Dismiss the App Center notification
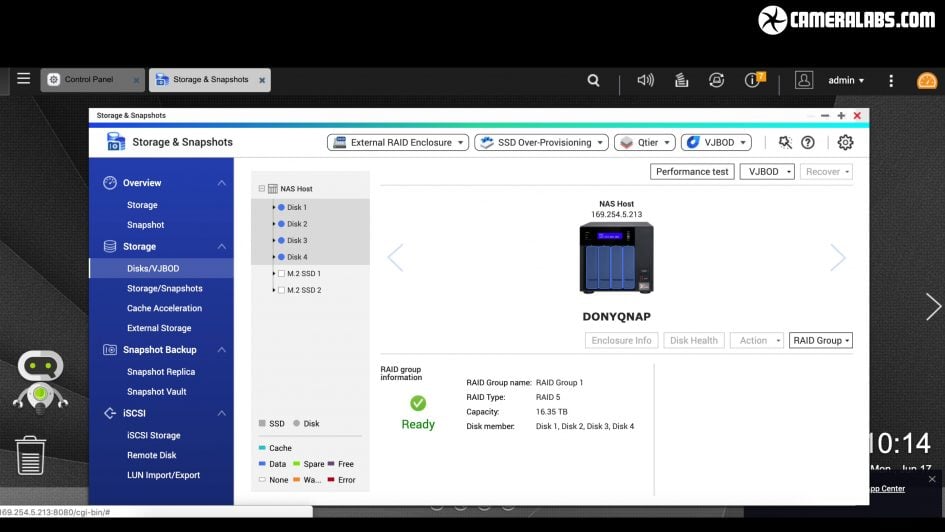Screen dimensions: 945x532 click(x=932, y=479)
